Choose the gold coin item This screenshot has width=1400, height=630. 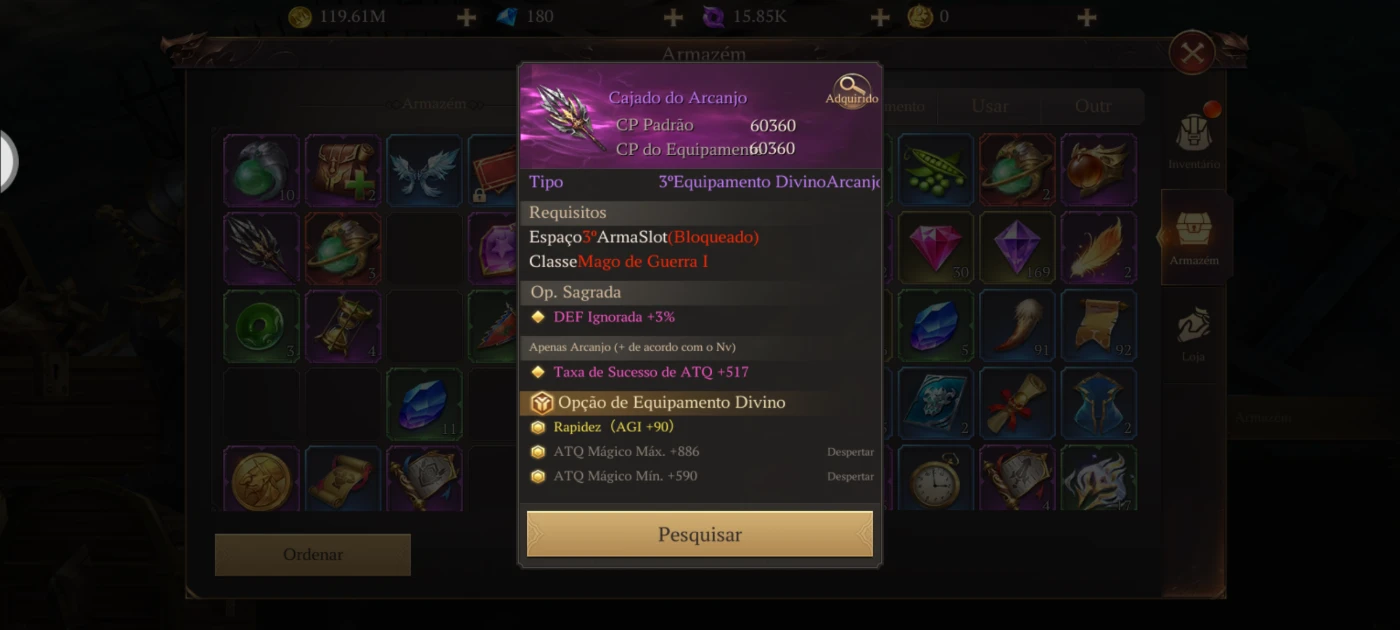[x=262, y=479]
